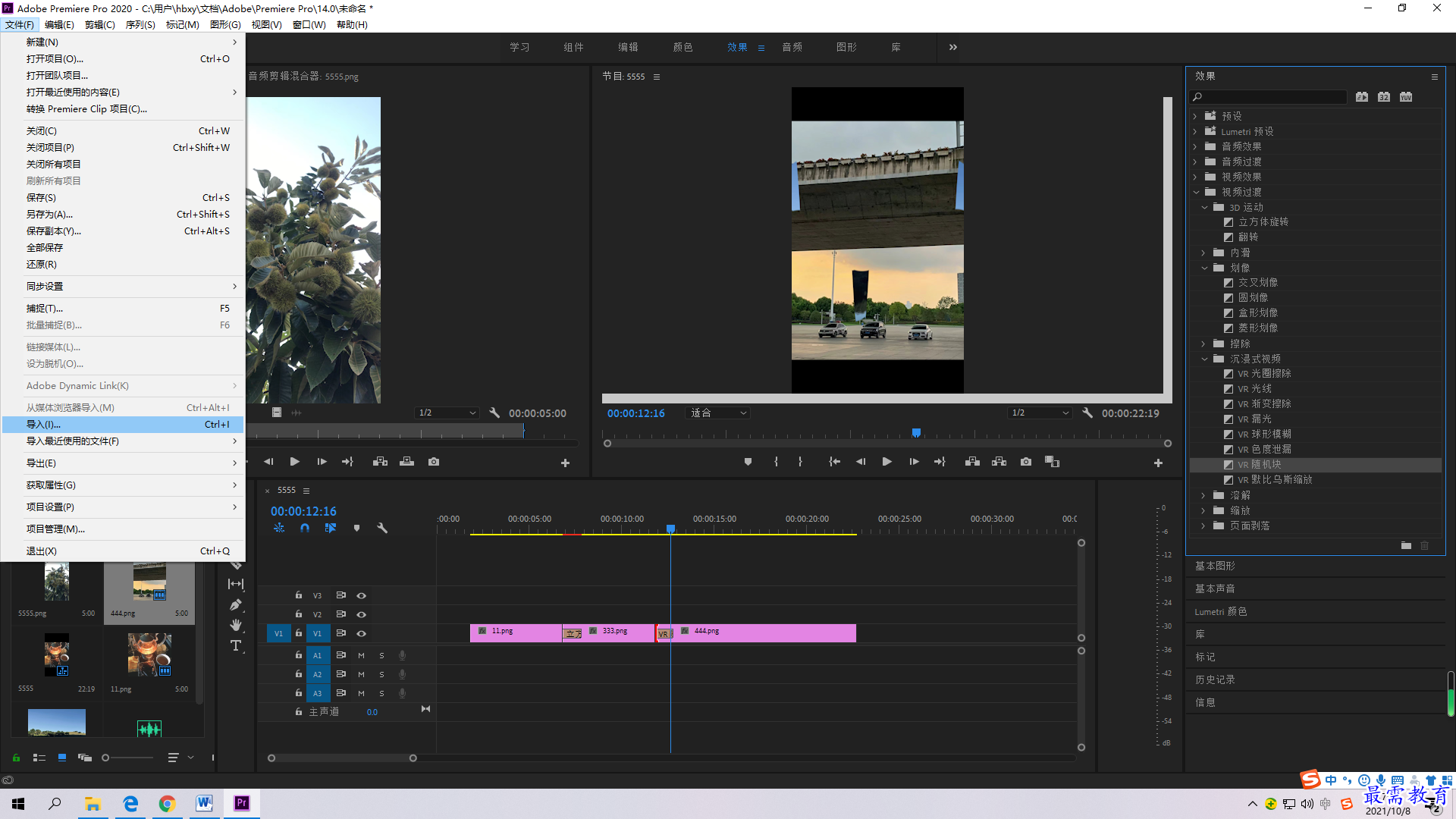Step back one frame in program monitor
1456x819 pixels.
tap(861, 462)
